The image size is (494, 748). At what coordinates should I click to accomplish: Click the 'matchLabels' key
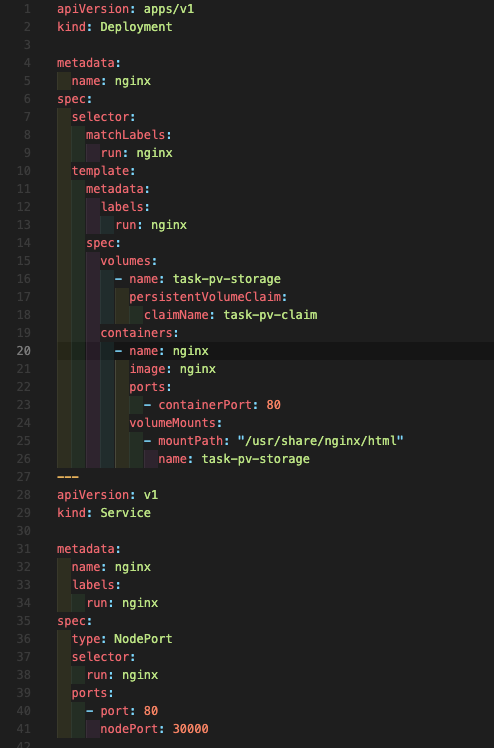click(125, 135)
